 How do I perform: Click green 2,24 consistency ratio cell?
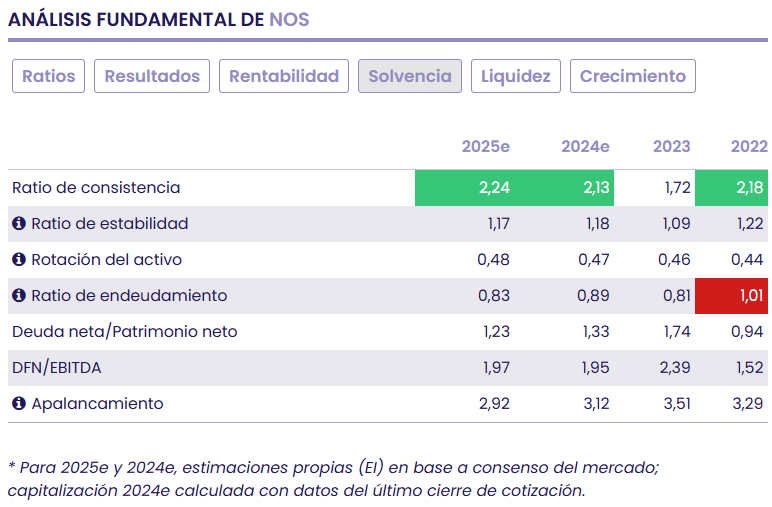(x=465, y=188)
